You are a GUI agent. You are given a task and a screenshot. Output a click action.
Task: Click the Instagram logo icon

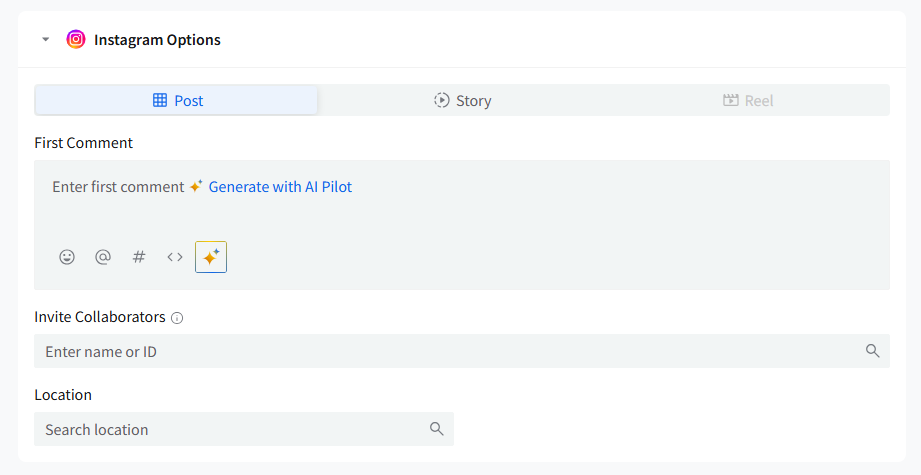[x=76, y=39]
